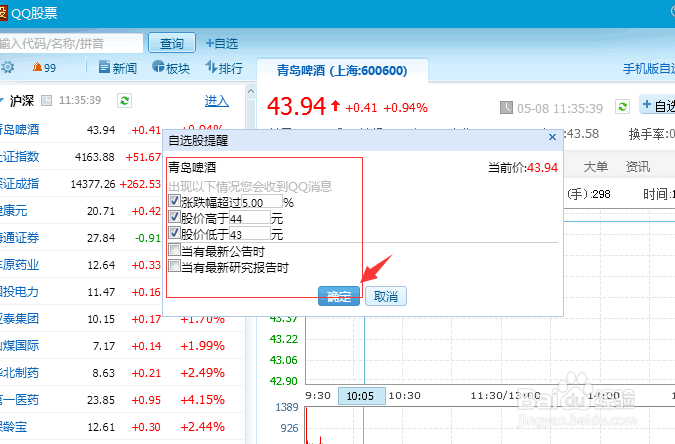Toggle the 股价高于 checkbox
675x444 pixels.
pyautogui.click(x=174, y=216)
